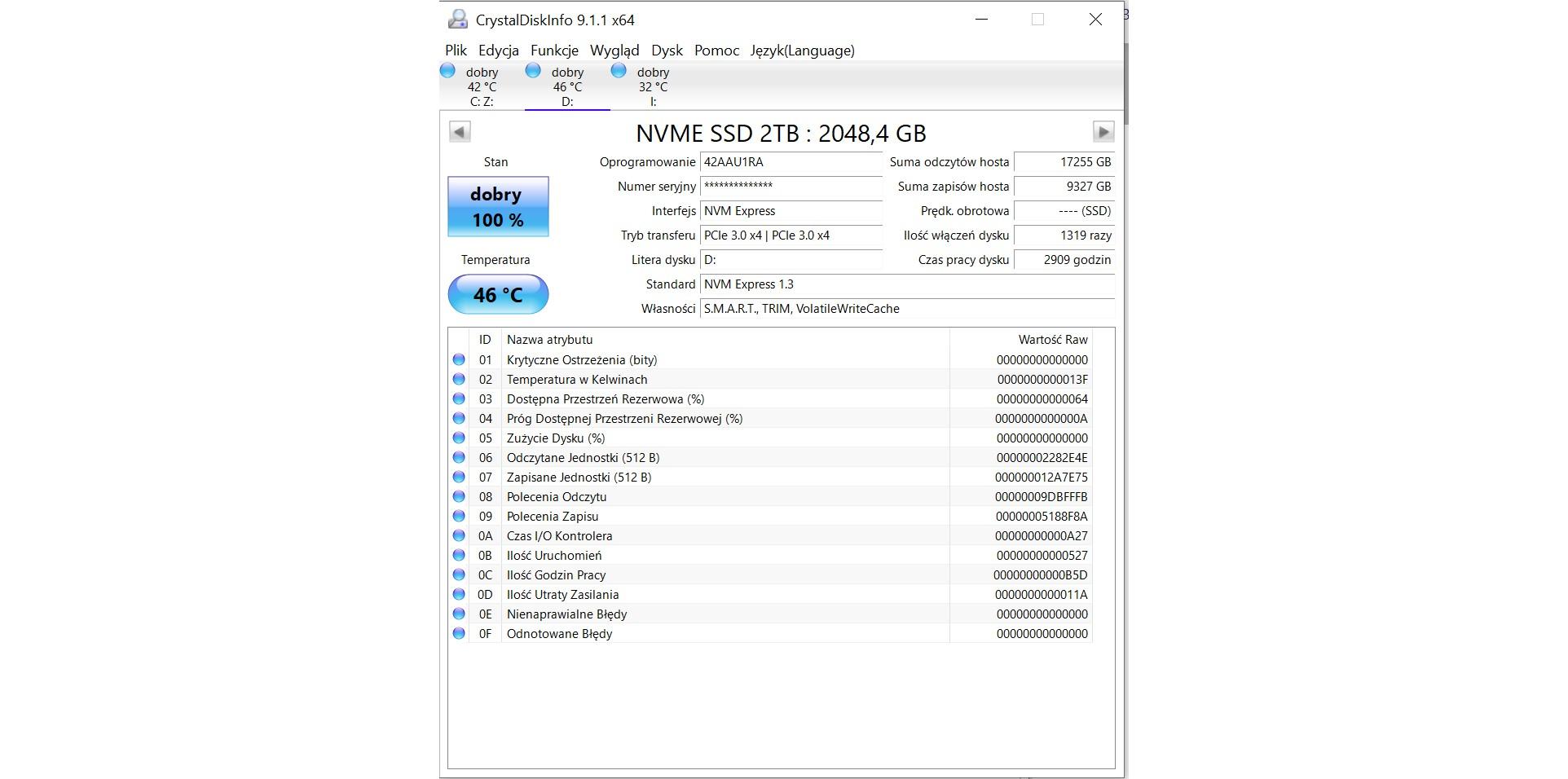Open the Plik menu
The height and width of the screenshot is (779, 1568).
[x=456, y=51]
